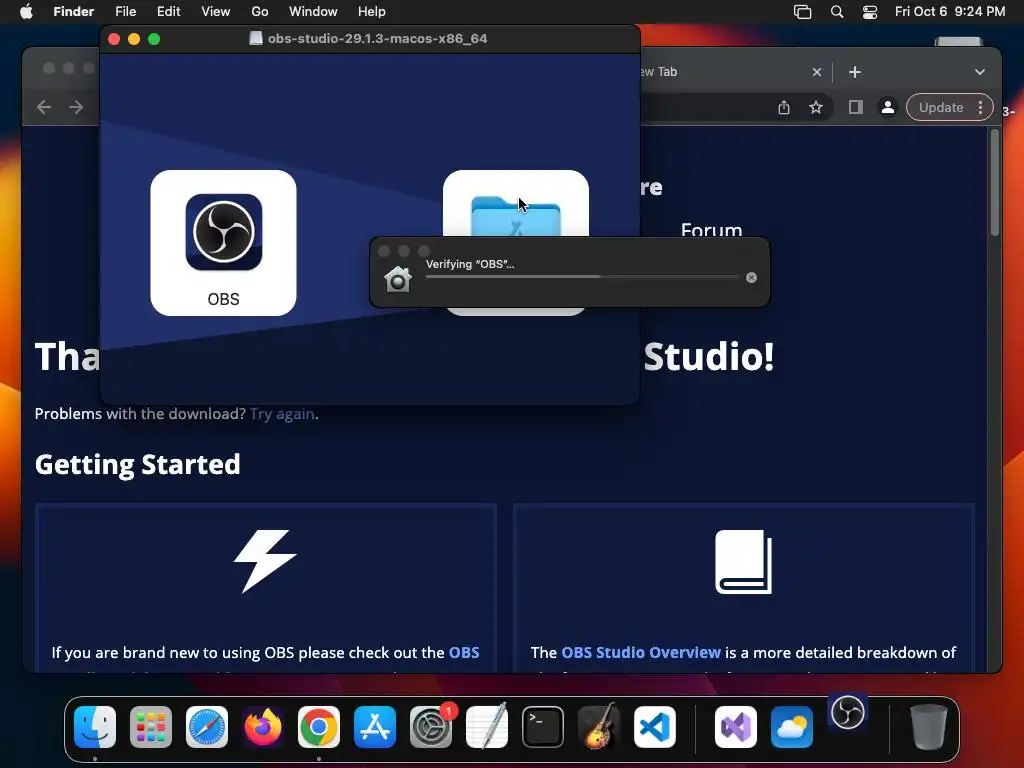
Task: Open the Help menu
Action: [x=372, y=12]
